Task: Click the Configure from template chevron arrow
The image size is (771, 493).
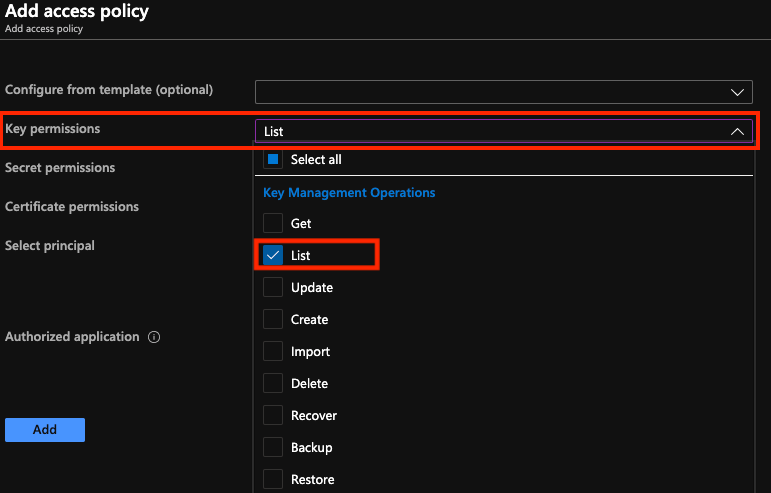Action: [x=738, y=93]
